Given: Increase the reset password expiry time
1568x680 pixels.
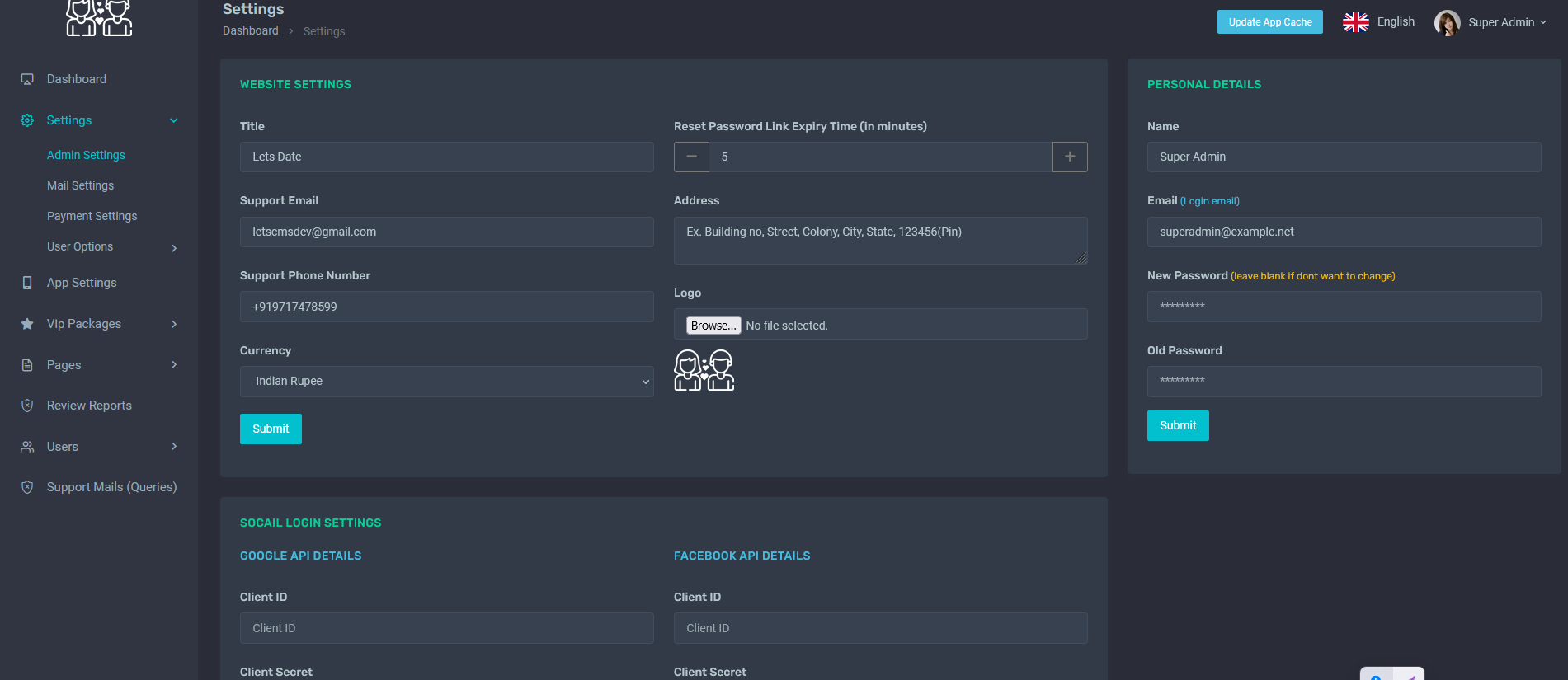Looking at the screenshot, I should point(1070,157).
